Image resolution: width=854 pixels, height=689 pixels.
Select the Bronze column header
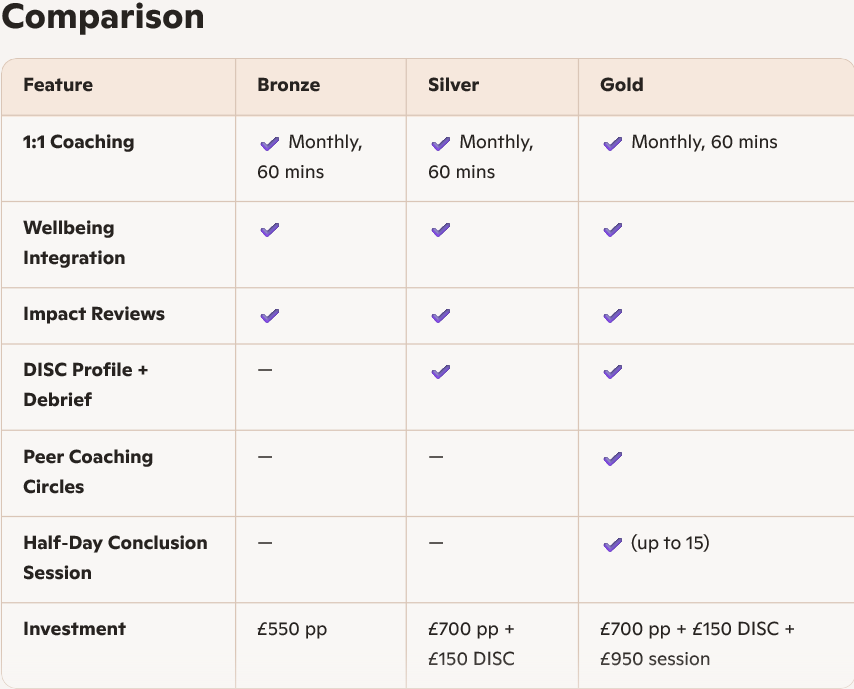coord(289,85)
